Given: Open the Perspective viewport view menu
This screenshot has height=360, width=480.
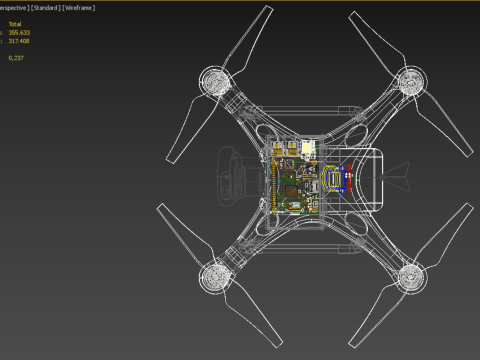Looking at the screenshot, I should (14, 8).
